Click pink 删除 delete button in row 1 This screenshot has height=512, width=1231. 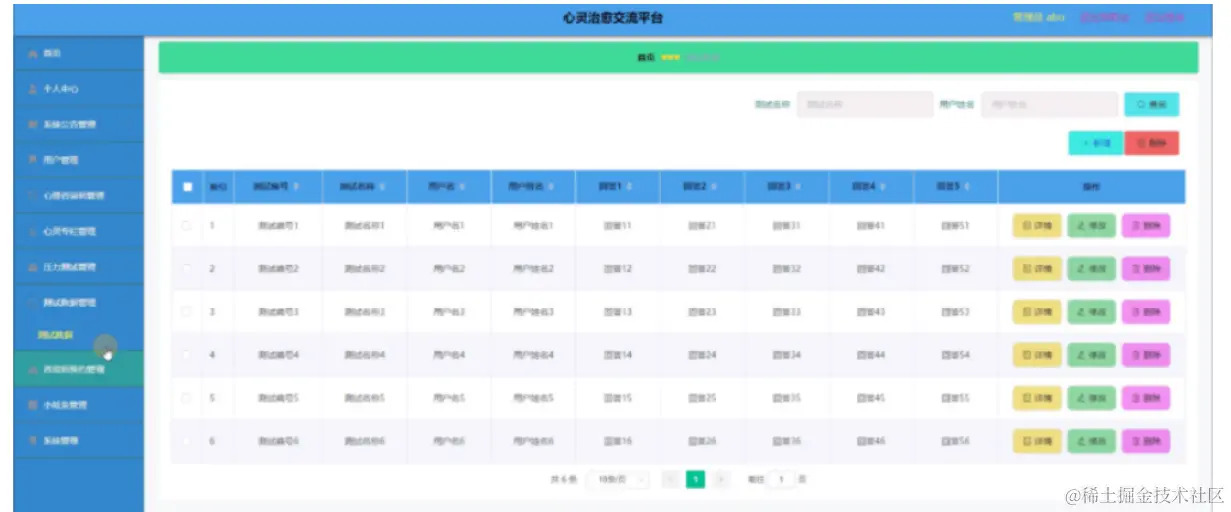coord(1146,226)
